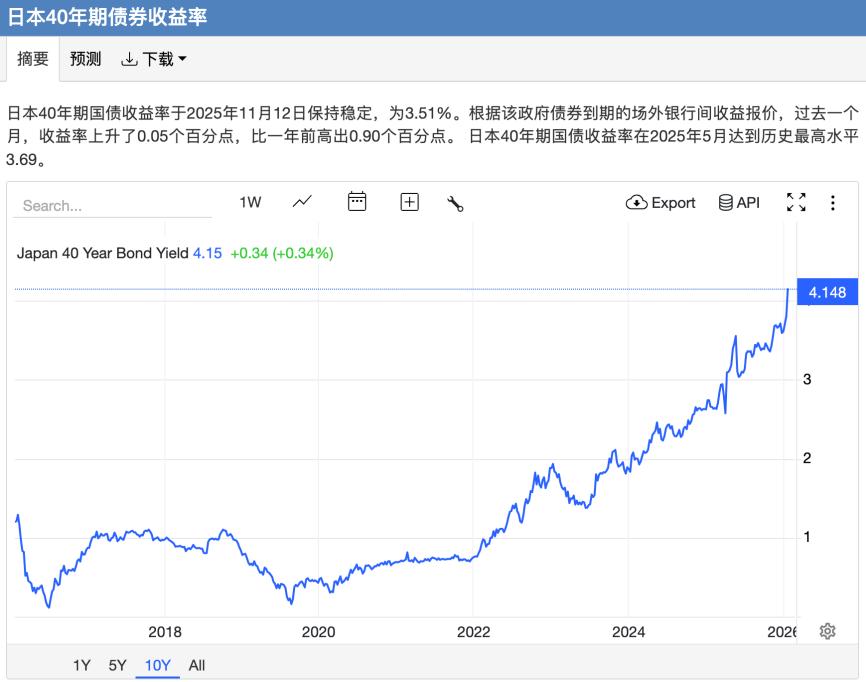The image size is (866, 682).
Task: Switch to the 预测 tab
Action: (x=83, y=58)
